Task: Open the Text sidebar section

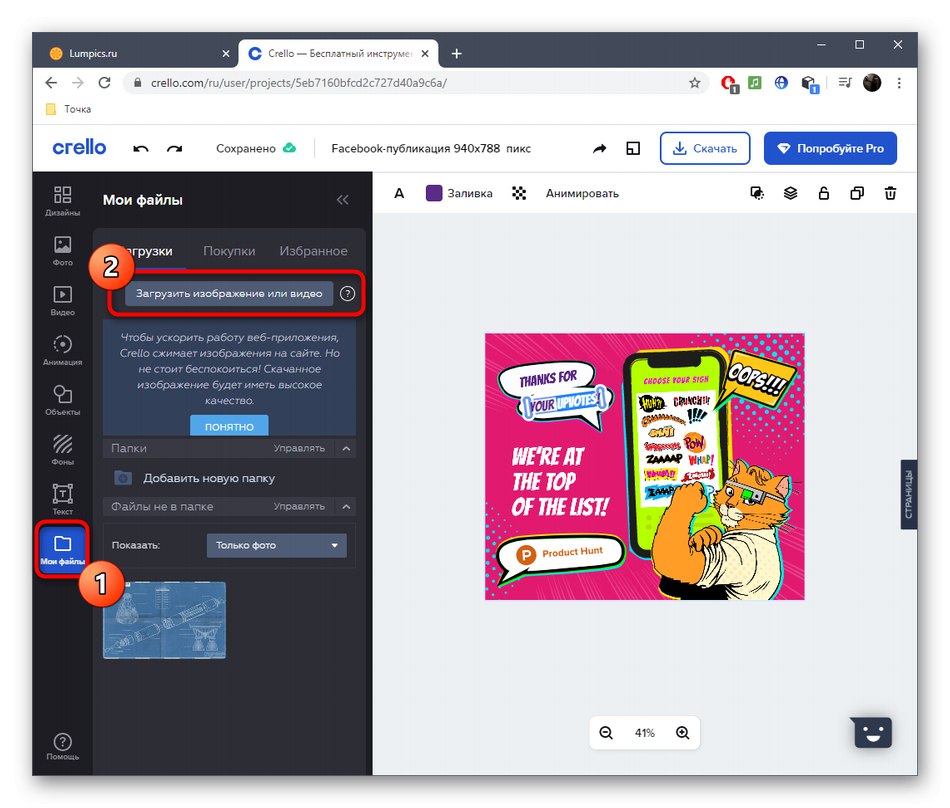Action: coord(62,500)
